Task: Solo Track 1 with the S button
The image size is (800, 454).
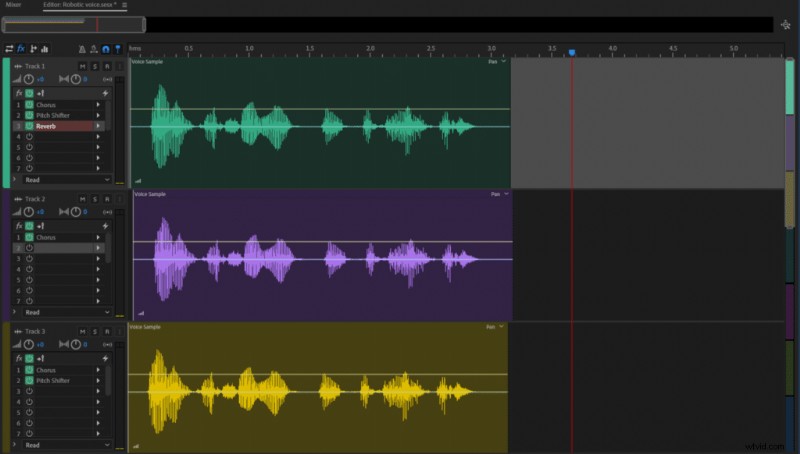Action: pos(95,66)
